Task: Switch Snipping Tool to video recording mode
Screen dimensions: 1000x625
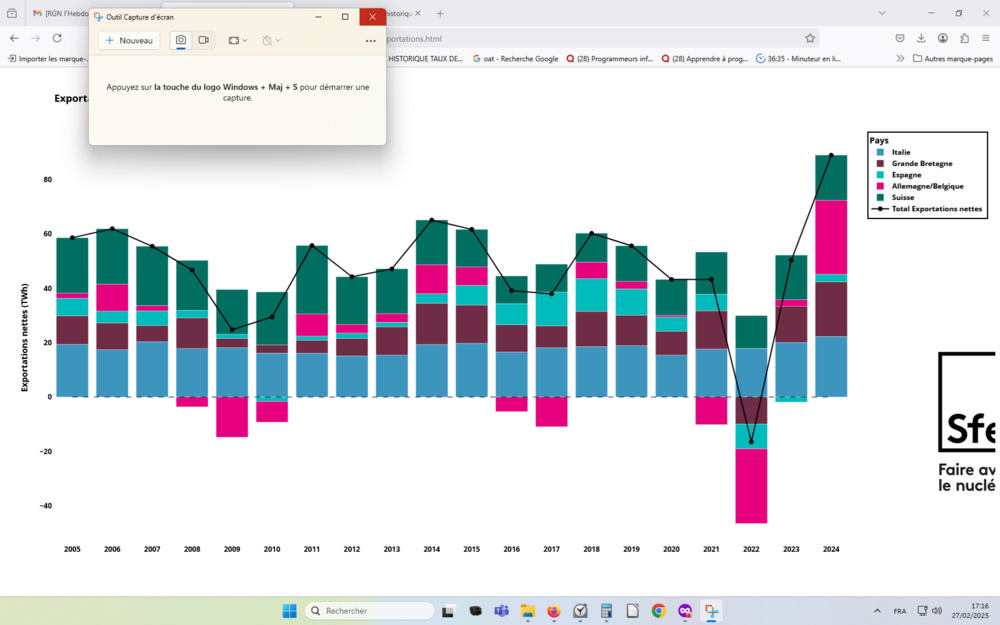Action: (x=204, y=40)
